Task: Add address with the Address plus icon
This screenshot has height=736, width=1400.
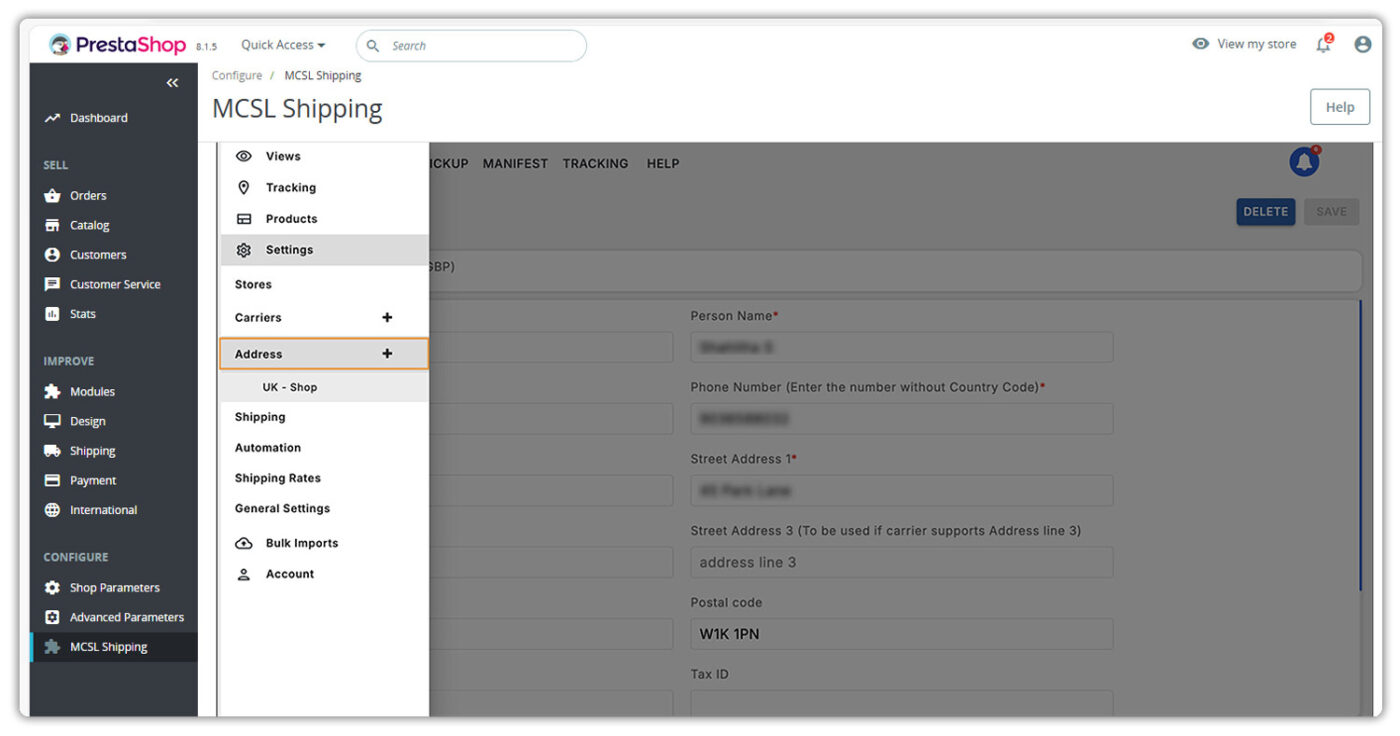Action: [387, 354]
